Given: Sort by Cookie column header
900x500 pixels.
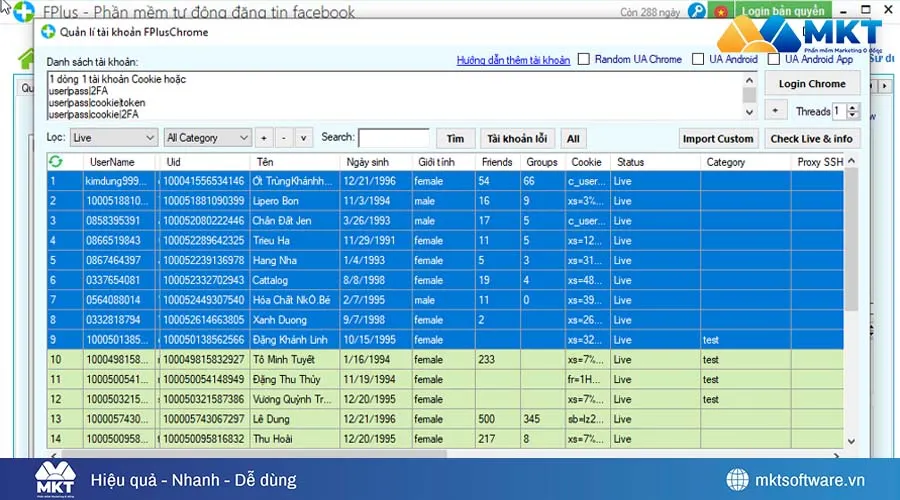Looking at the screenshot, I should point(586,162).
